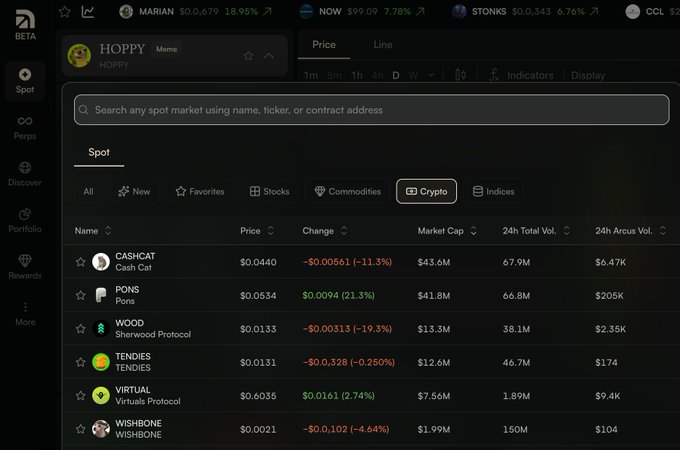Click the PONS token icon
This screenshot has height=450, width=680.
[101, 295]
